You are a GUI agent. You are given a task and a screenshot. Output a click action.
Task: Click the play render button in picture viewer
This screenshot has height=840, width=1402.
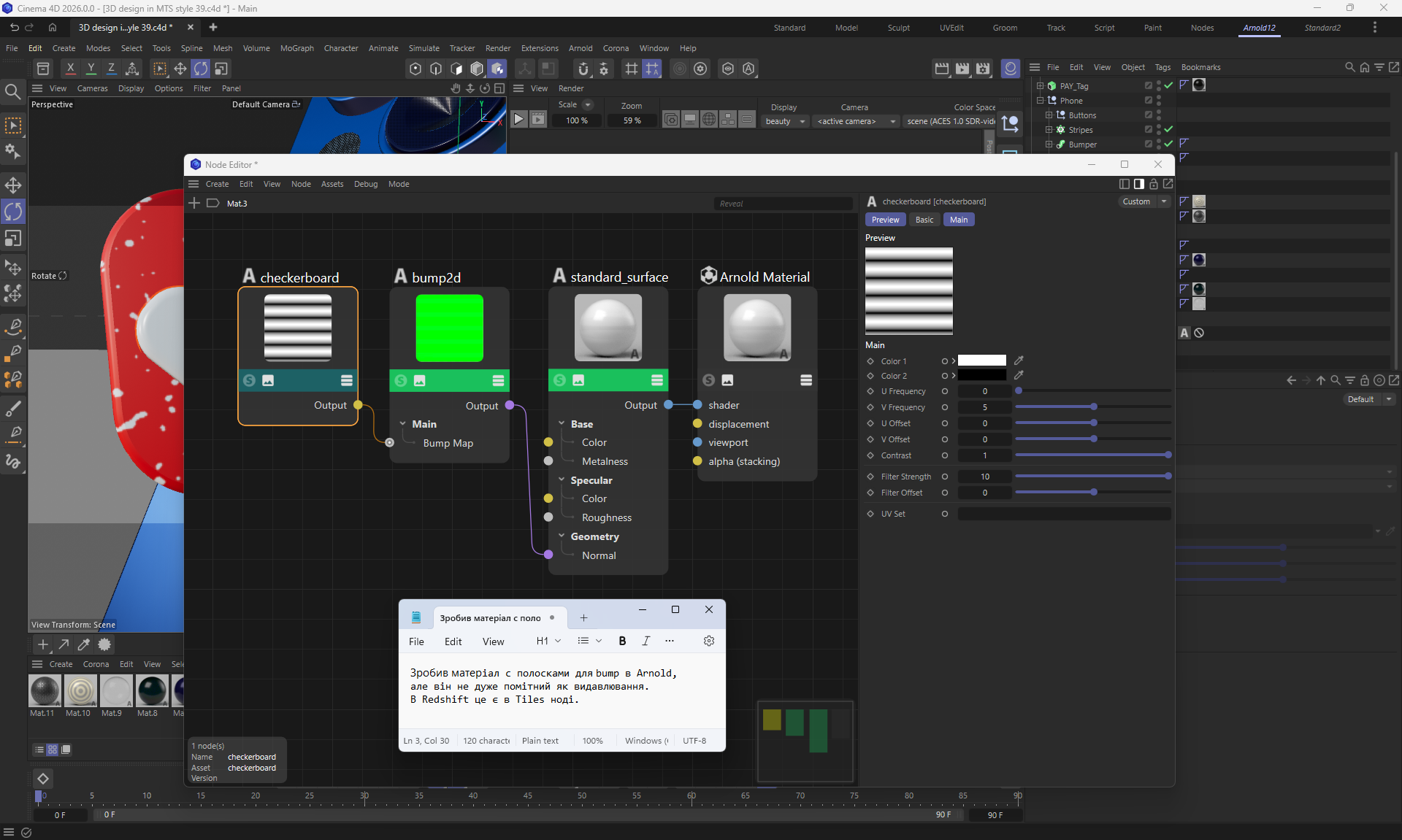[518, 119]
